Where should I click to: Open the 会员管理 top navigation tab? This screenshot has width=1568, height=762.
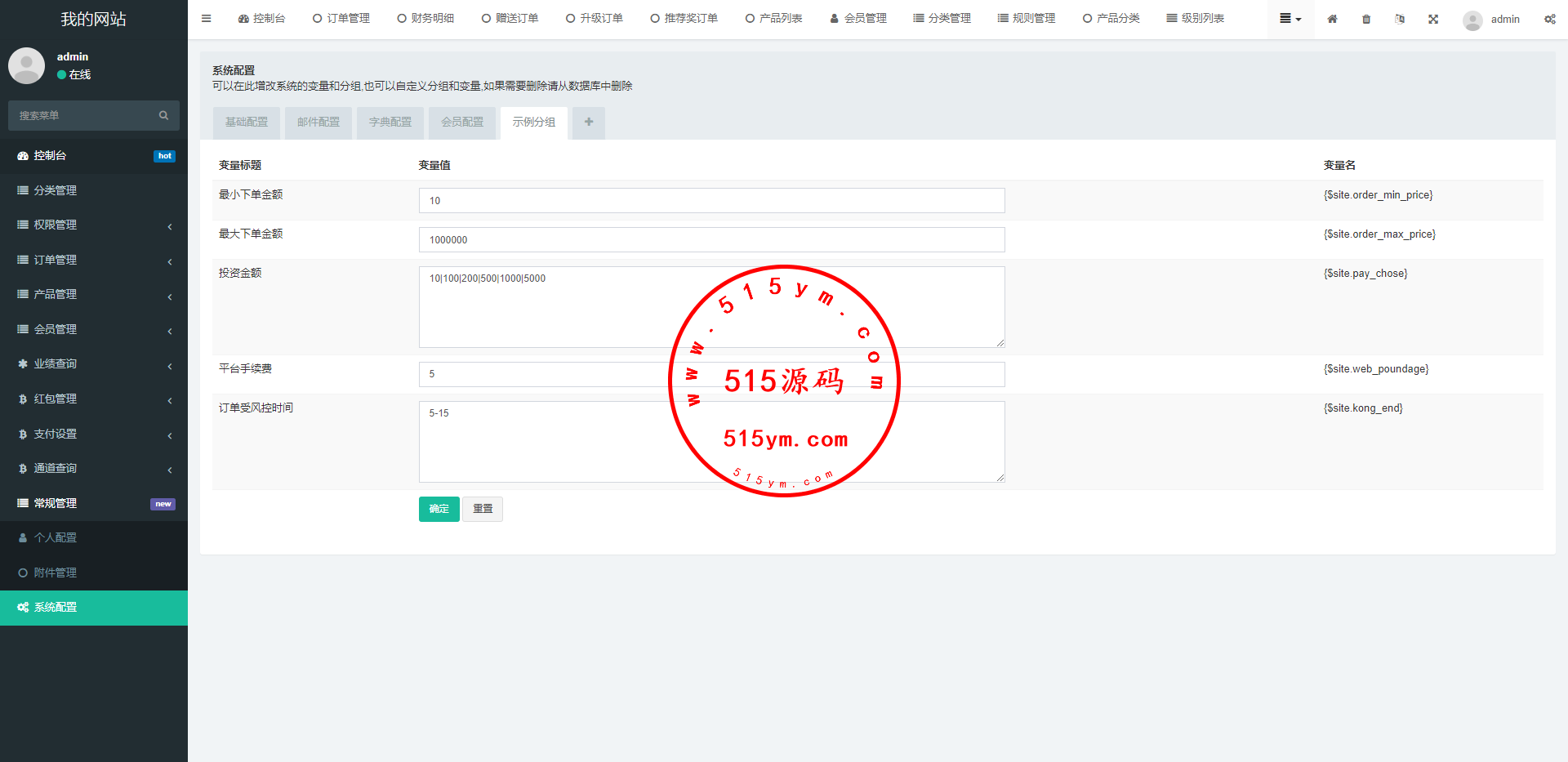[858, 19]
